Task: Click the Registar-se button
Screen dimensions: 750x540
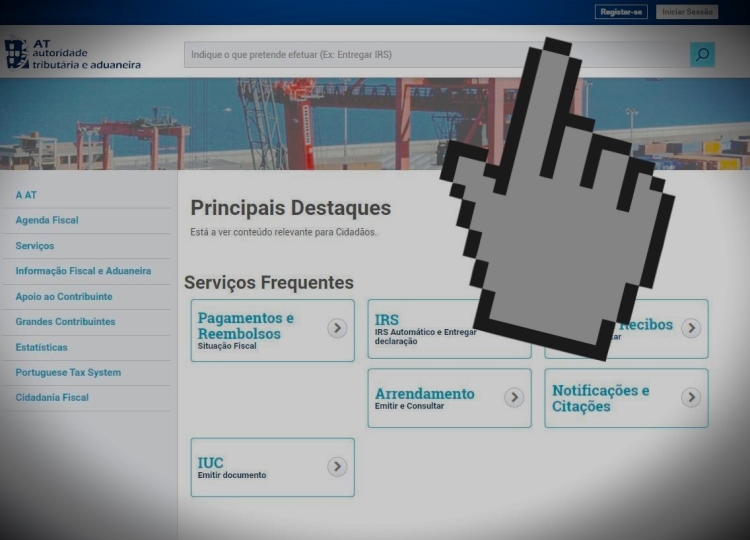Action: pyautogui.click(x=621, y=12)
